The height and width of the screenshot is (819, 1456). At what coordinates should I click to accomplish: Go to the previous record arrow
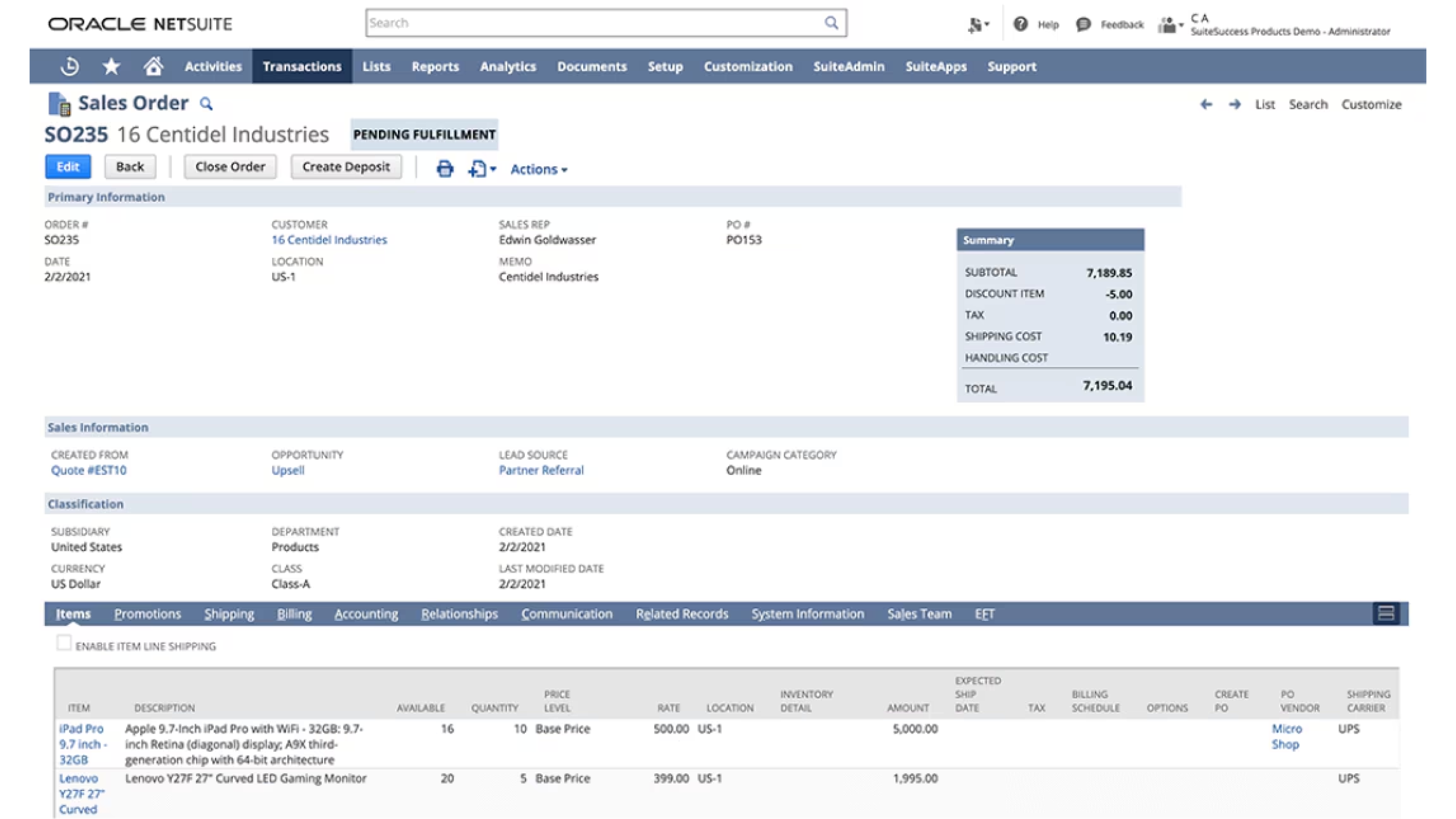(x=1206, y=105)
